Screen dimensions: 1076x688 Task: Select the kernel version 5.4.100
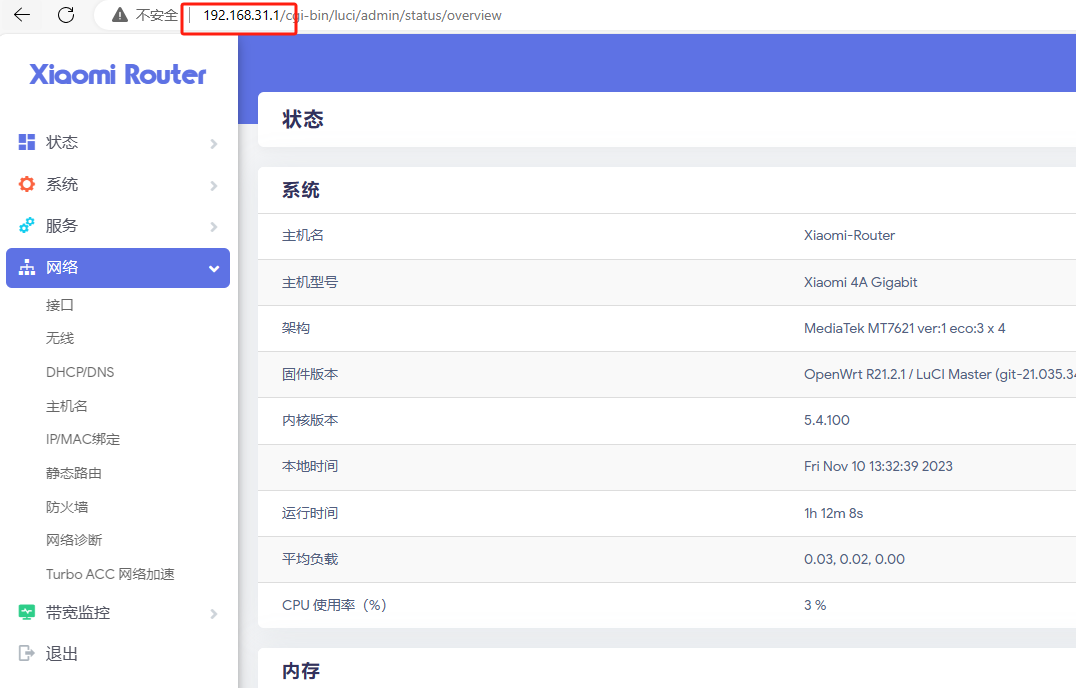pyautogui.click(x=827, y=420)
